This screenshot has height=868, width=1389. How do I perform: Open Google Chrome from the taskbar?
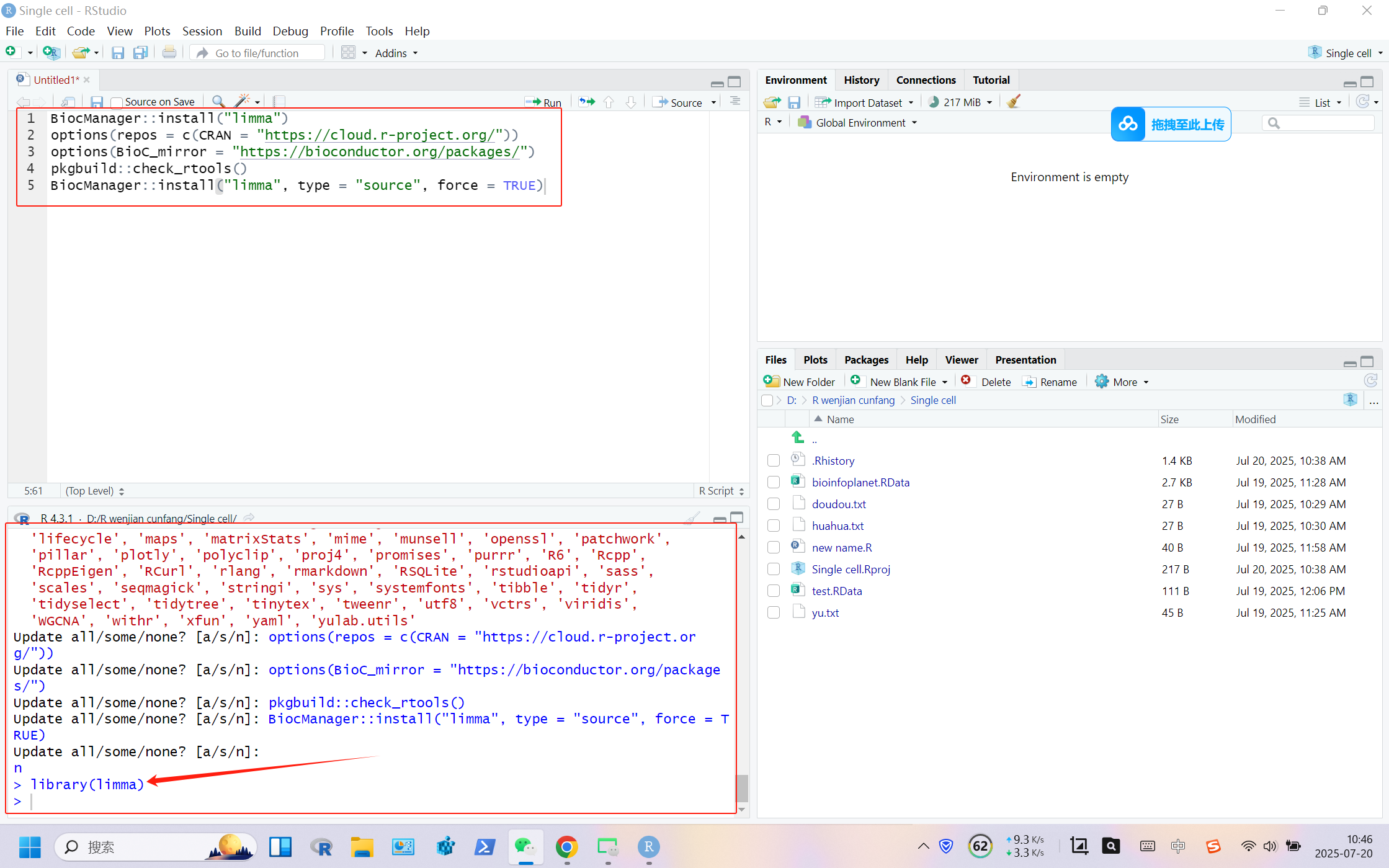pos(566,847)
